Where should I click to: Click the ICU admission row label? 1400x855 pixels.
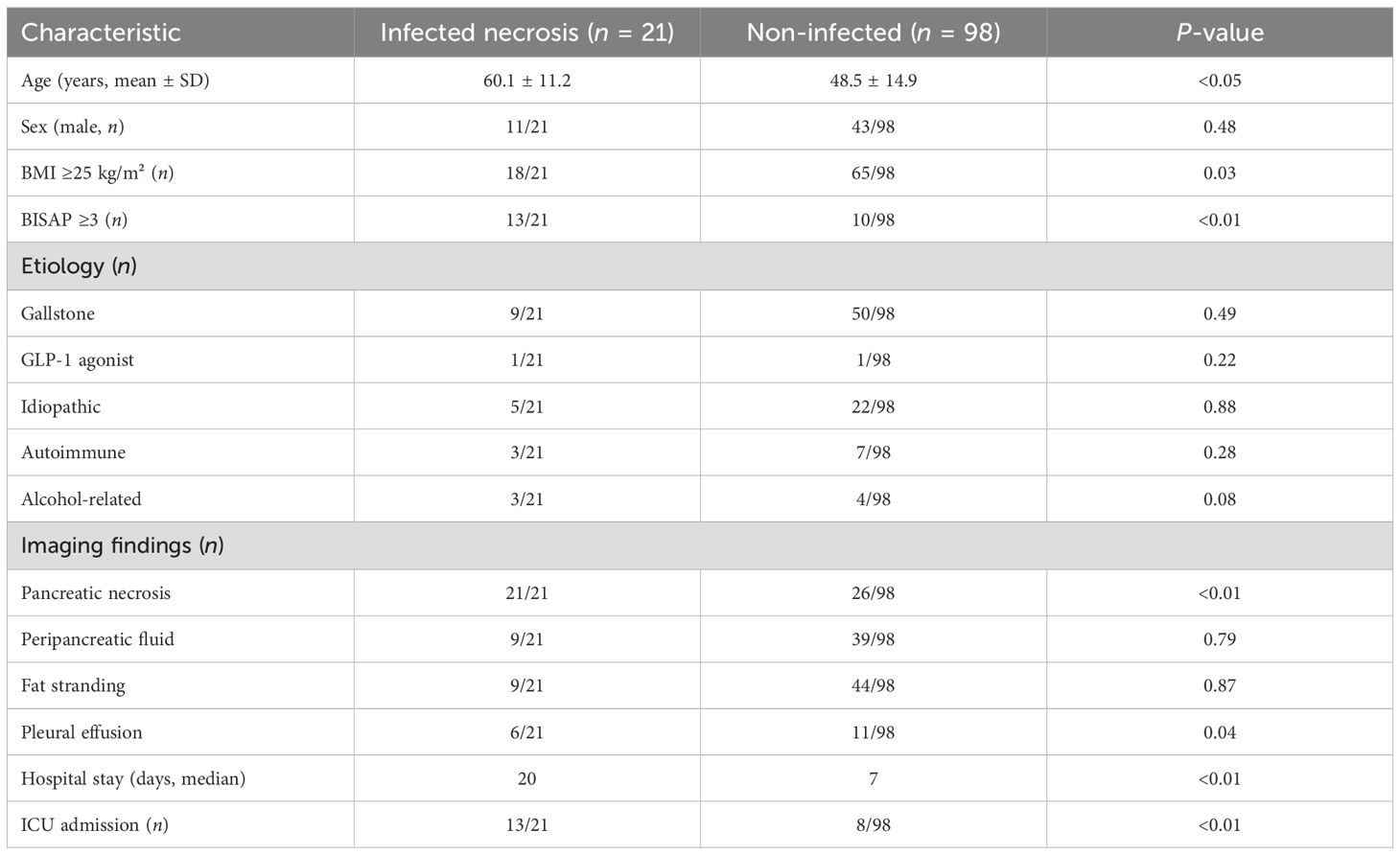(94, 825)
